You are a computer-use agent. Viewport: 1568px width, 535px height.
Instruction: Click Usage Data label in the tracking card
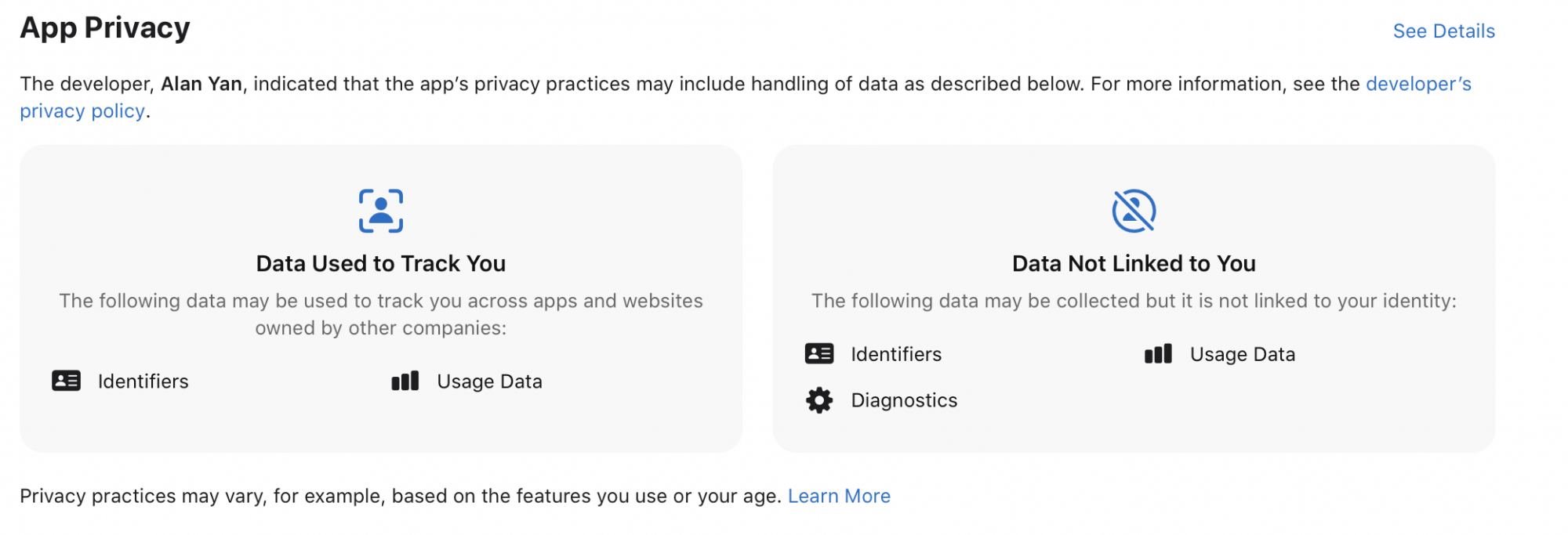click(489, 381)
